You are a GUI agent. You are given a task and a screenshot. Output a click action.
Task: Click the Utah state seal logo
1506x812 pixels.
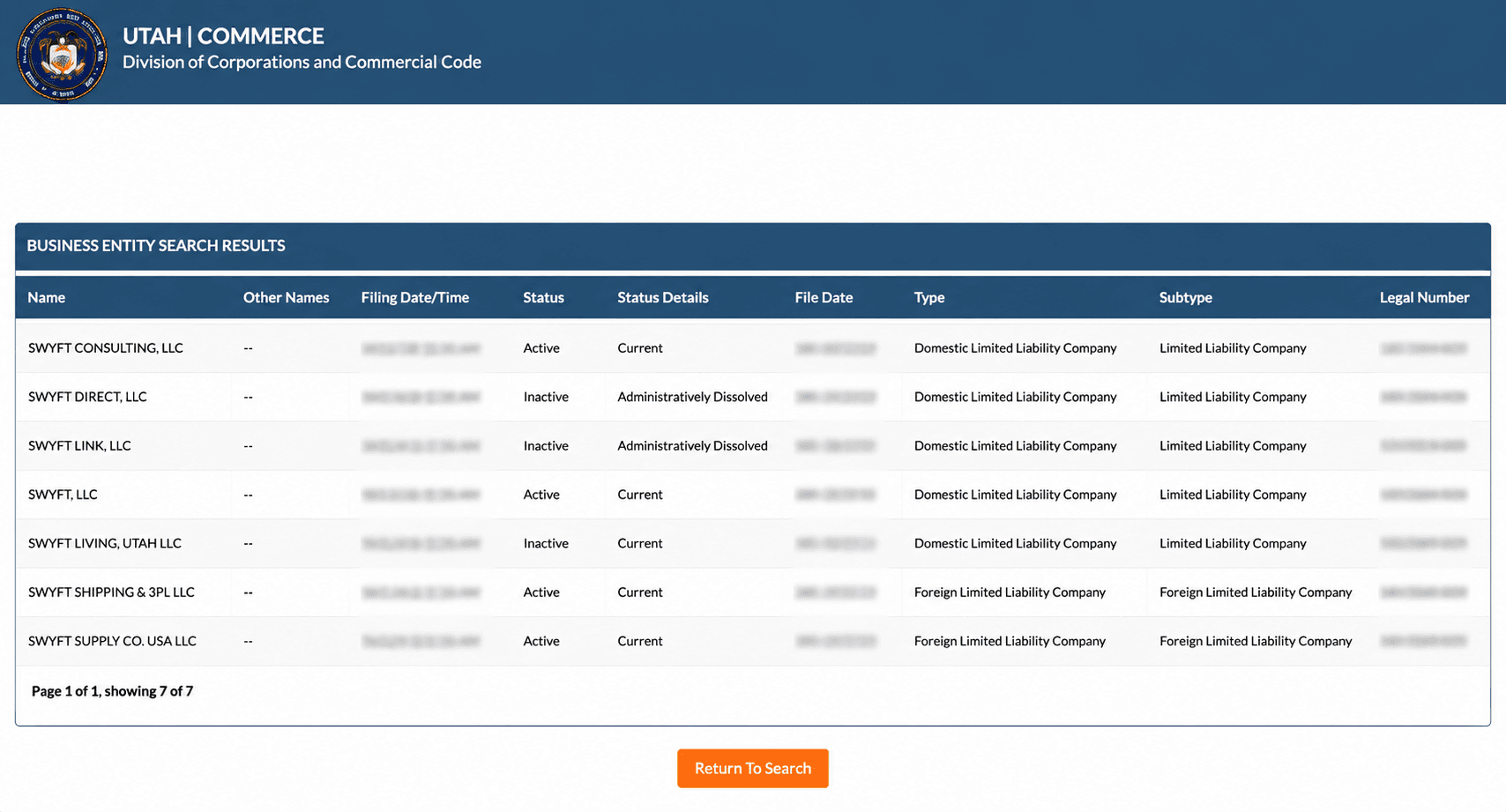62,54
